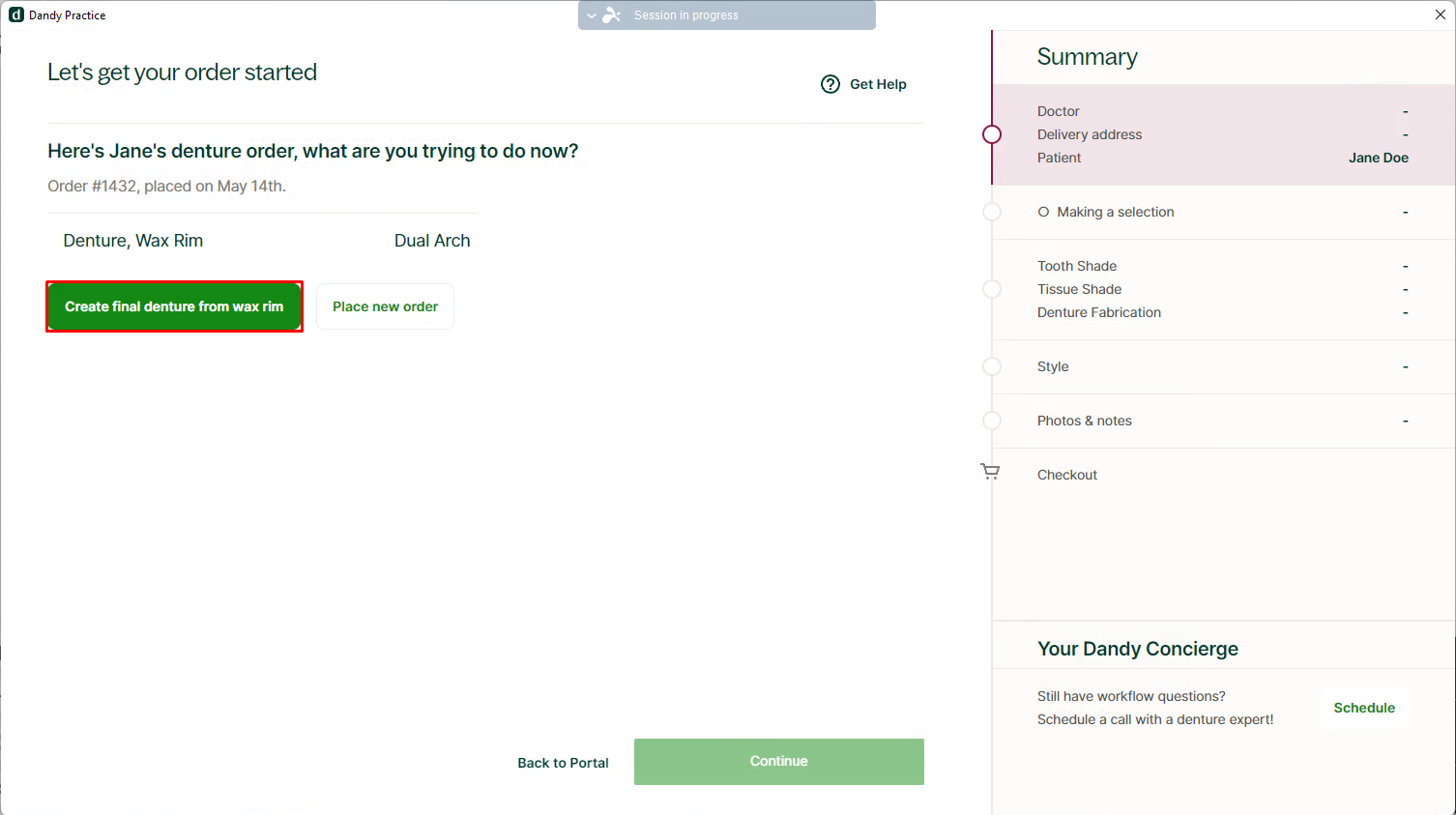Open the Patient Jane Doe summary row
1456x815 pixels.
click(1222, 158)
